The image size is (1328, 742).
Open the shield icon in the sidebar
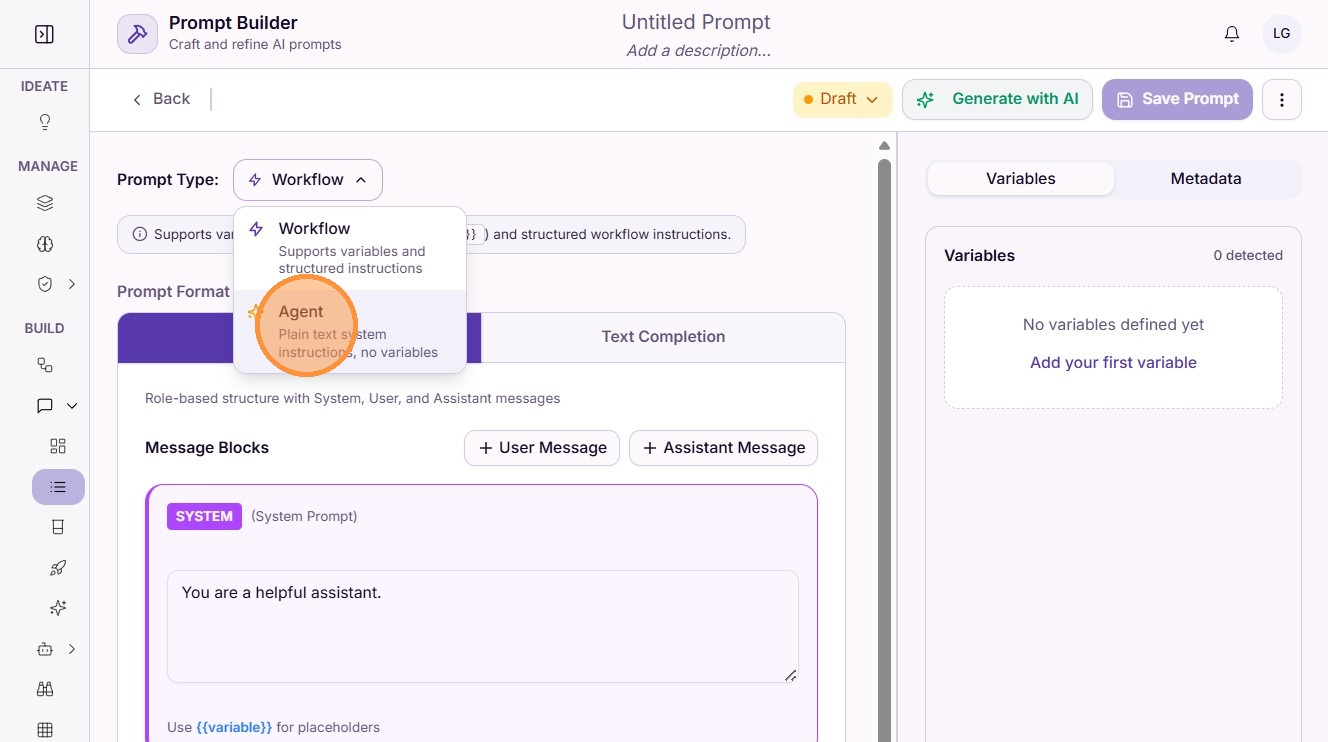click(45, 284)
